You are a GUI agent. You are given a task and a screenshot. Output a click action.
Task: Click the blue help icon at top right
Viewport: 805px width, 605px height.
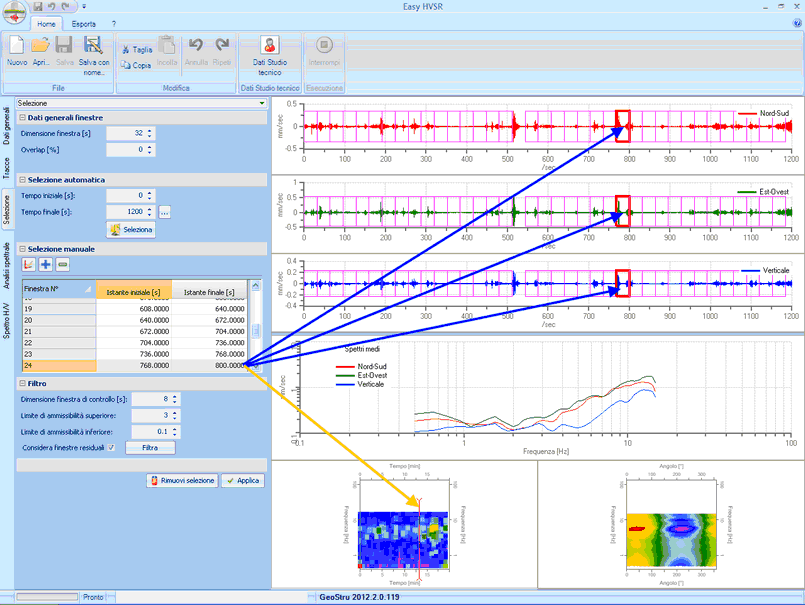[797, 23]
